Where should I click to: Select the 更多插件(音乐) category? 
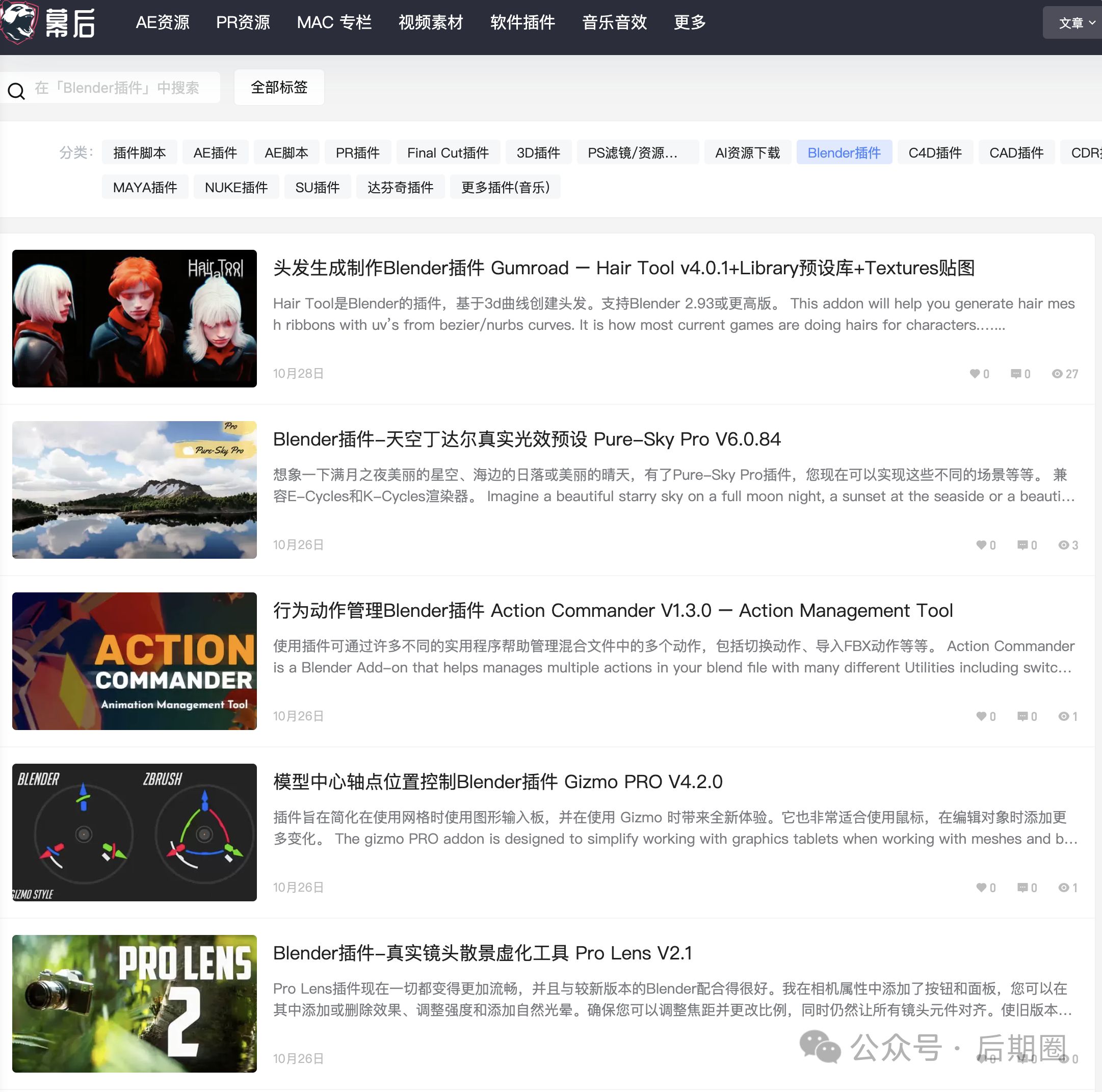click(x=505, y=187)
